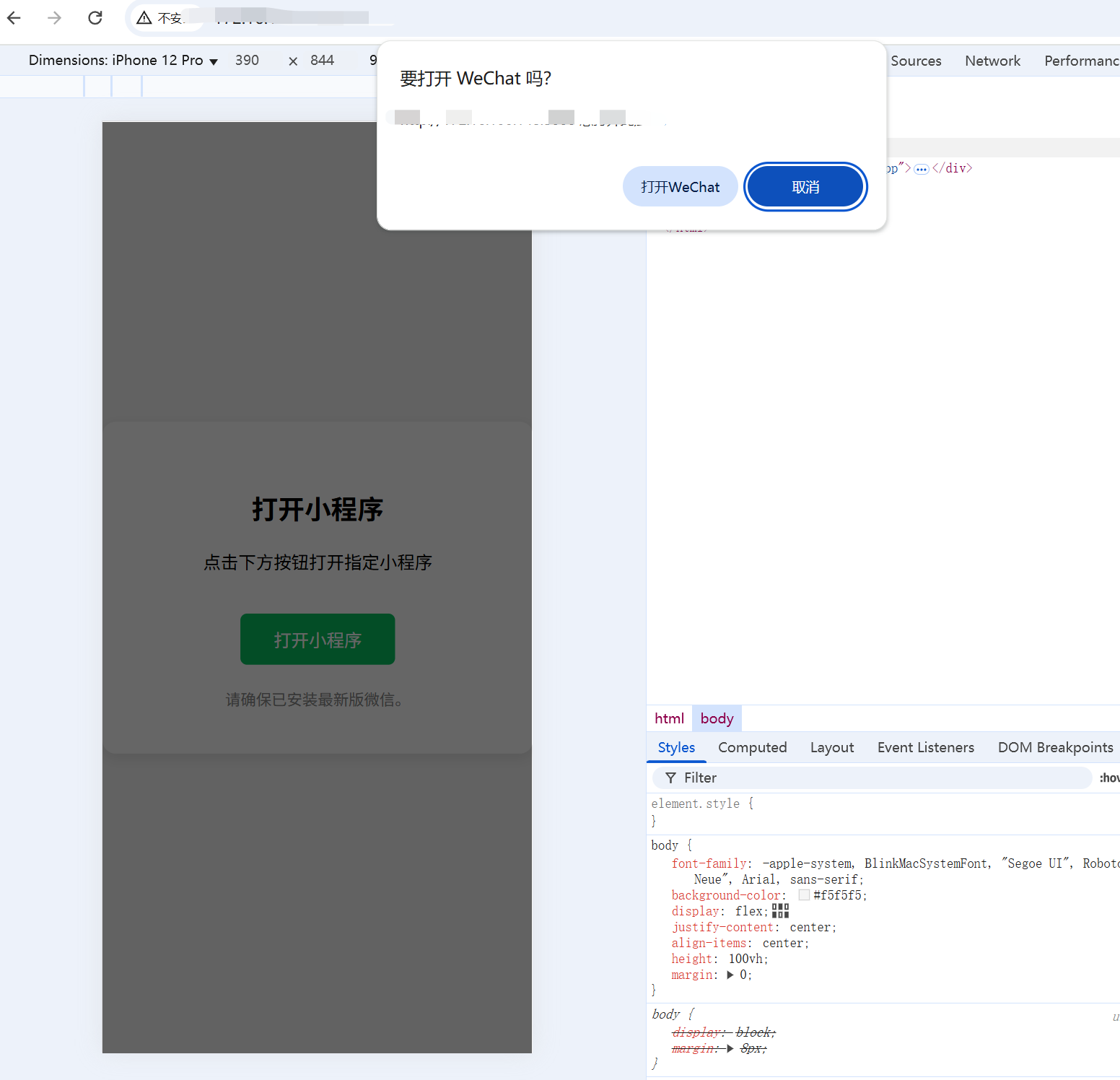The width and height of the screenshot is (1120, 1080).
Task: Reload the page with the refresh icon
Action: click(x=95, y=17)
